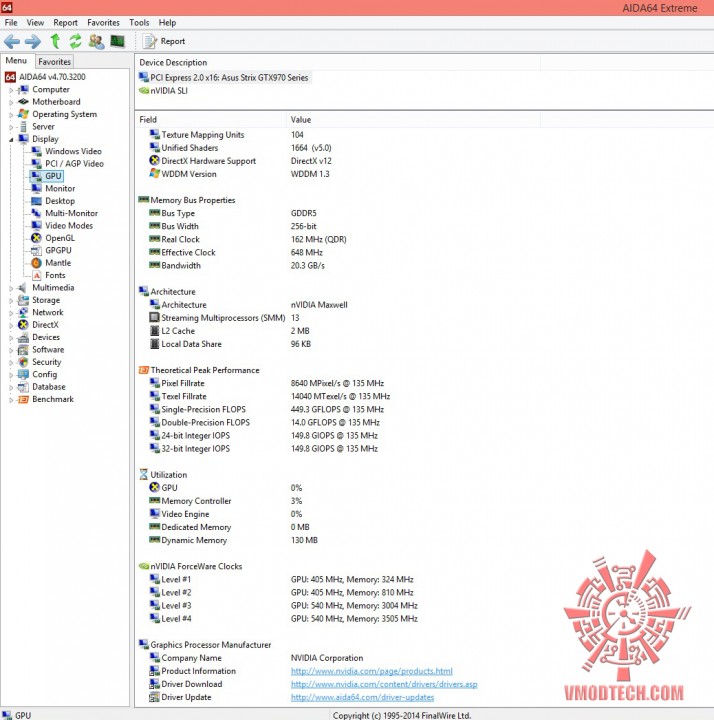Open the users icon in toolbar
Viewport: 714px width, 720px height.
click(96, 41)
